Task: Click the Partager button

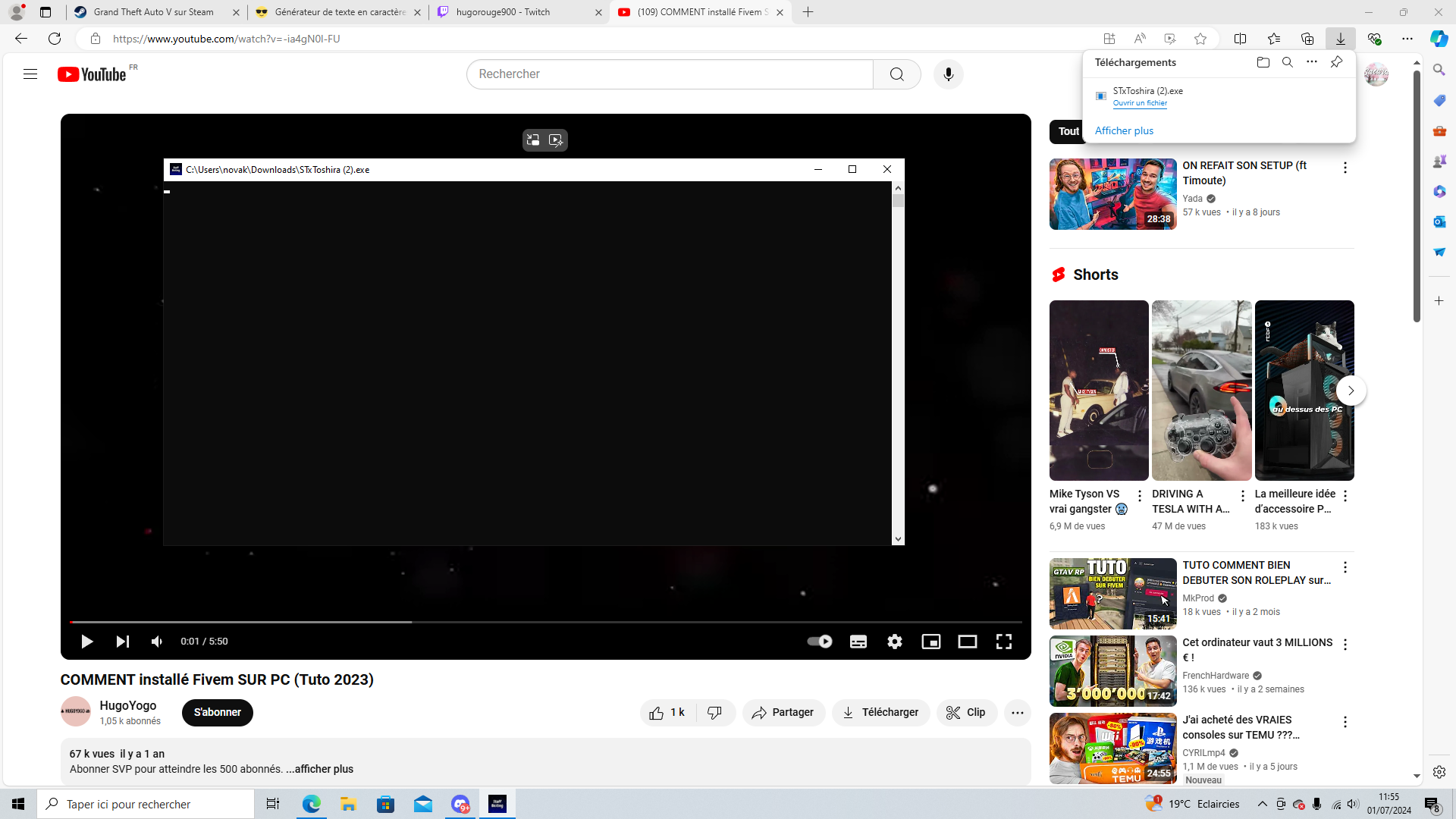Action: click(783, 713)
